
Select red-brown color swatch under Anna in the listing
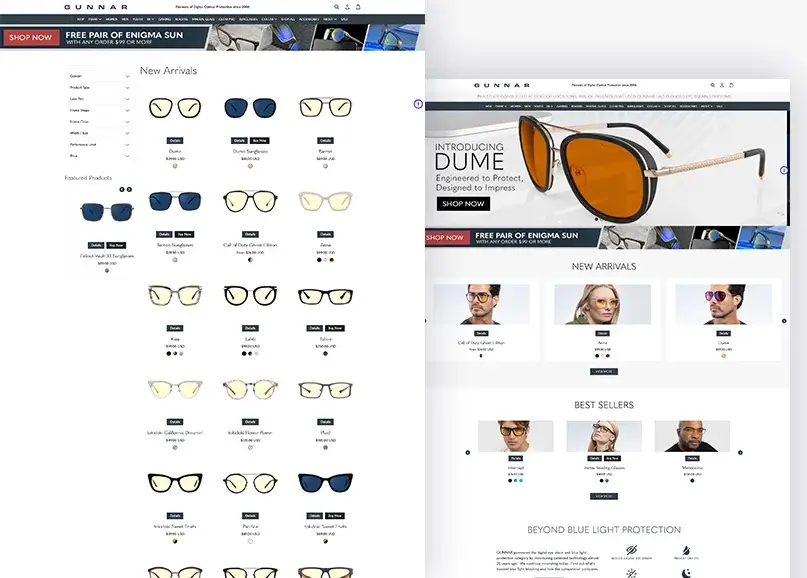pyautogui.click(x=331, y=260)
